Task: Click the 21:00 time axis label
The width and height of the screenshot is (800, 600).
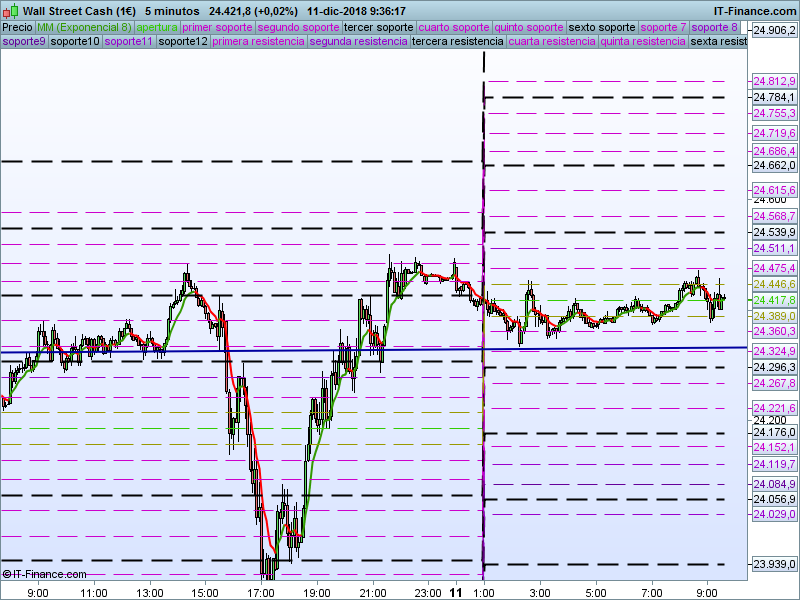Action: click(373, 593)
